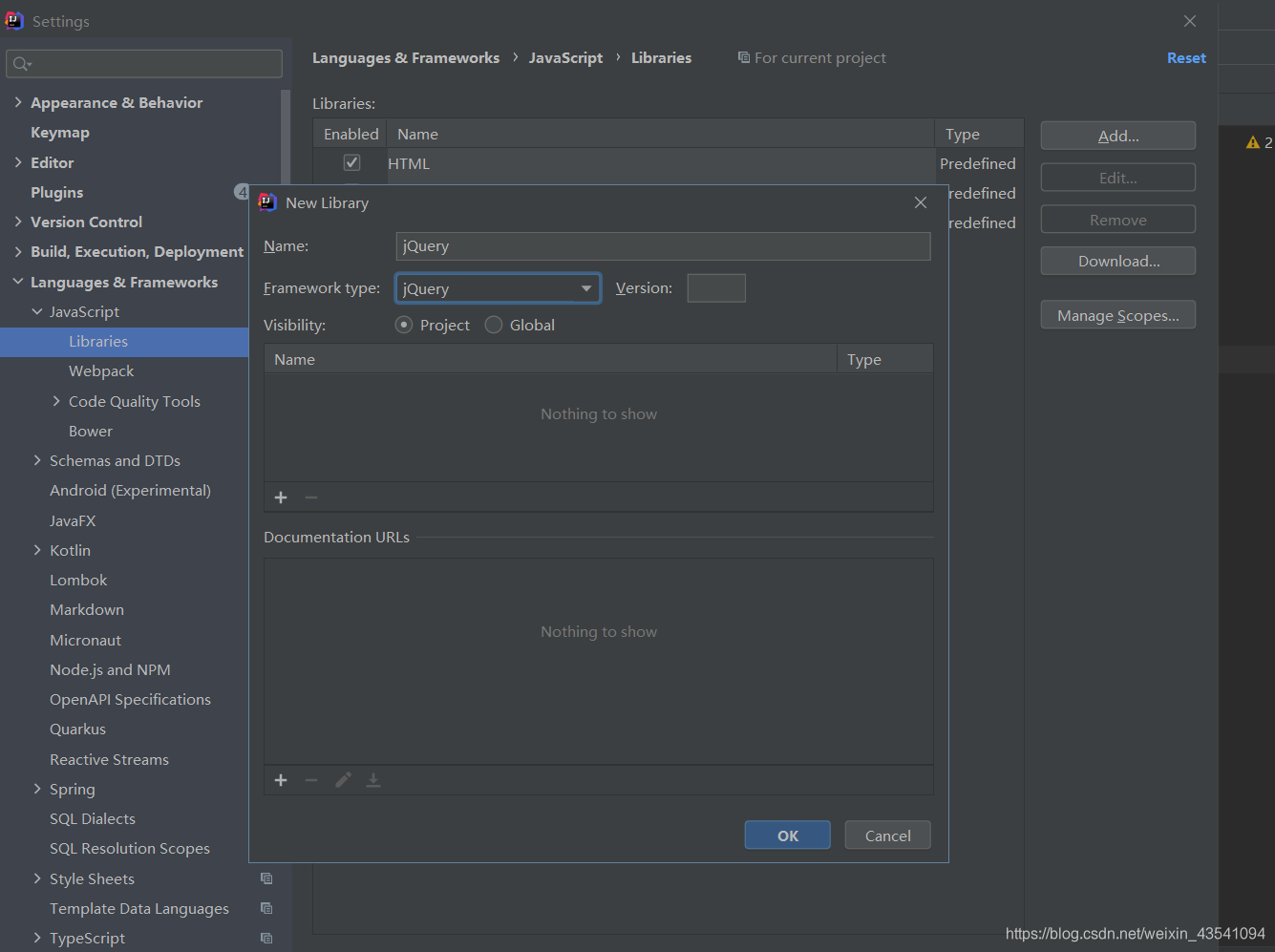Toggle the HTML library enabled checkbox

coord(351,163)
